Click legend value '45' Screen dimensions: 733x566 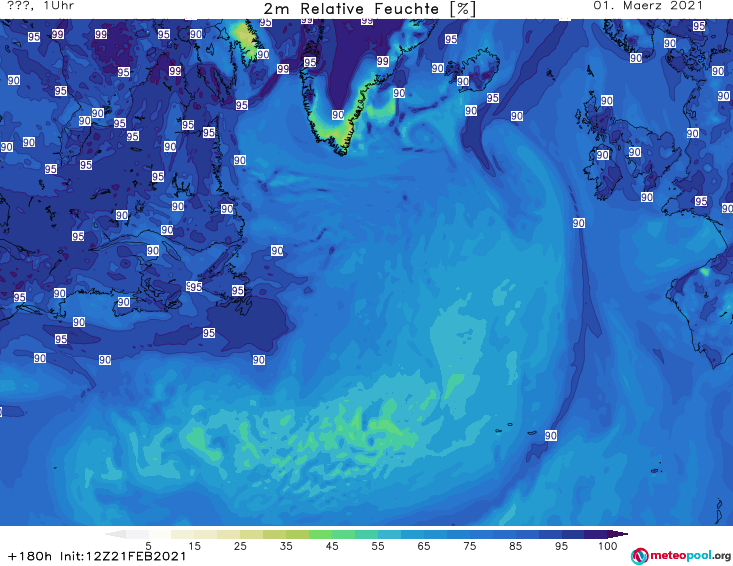tap(332, 546)
